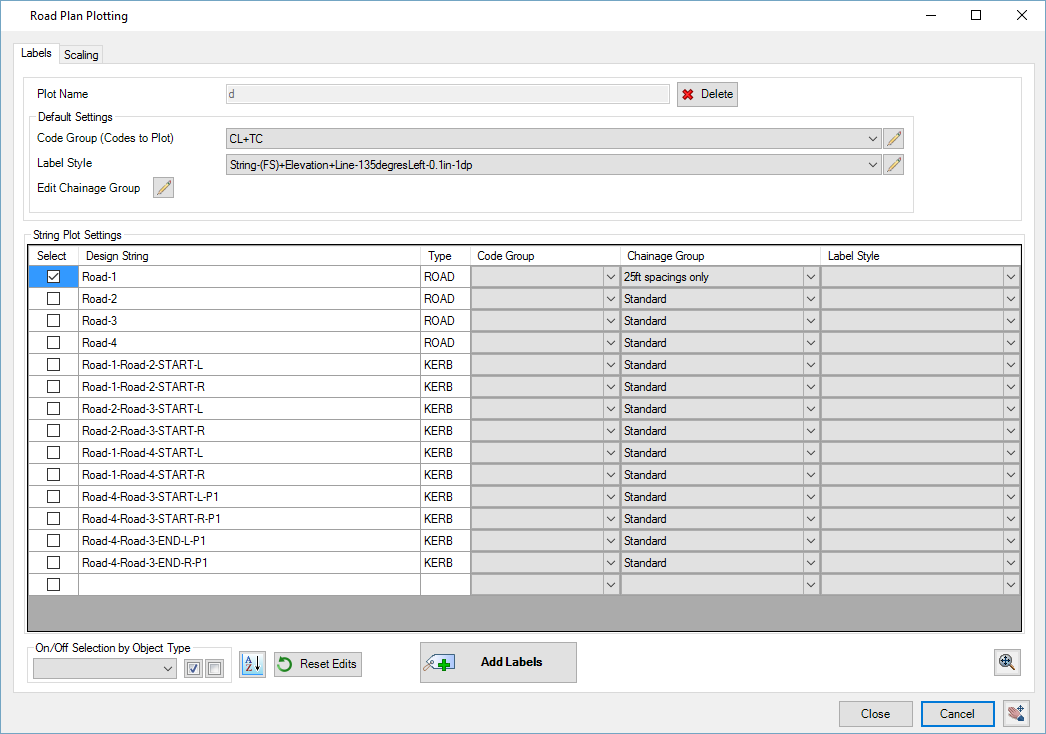Screen dimensions: 1046x734
Task: Click the Chainage Group column header
Action: (x=720, y=256)
